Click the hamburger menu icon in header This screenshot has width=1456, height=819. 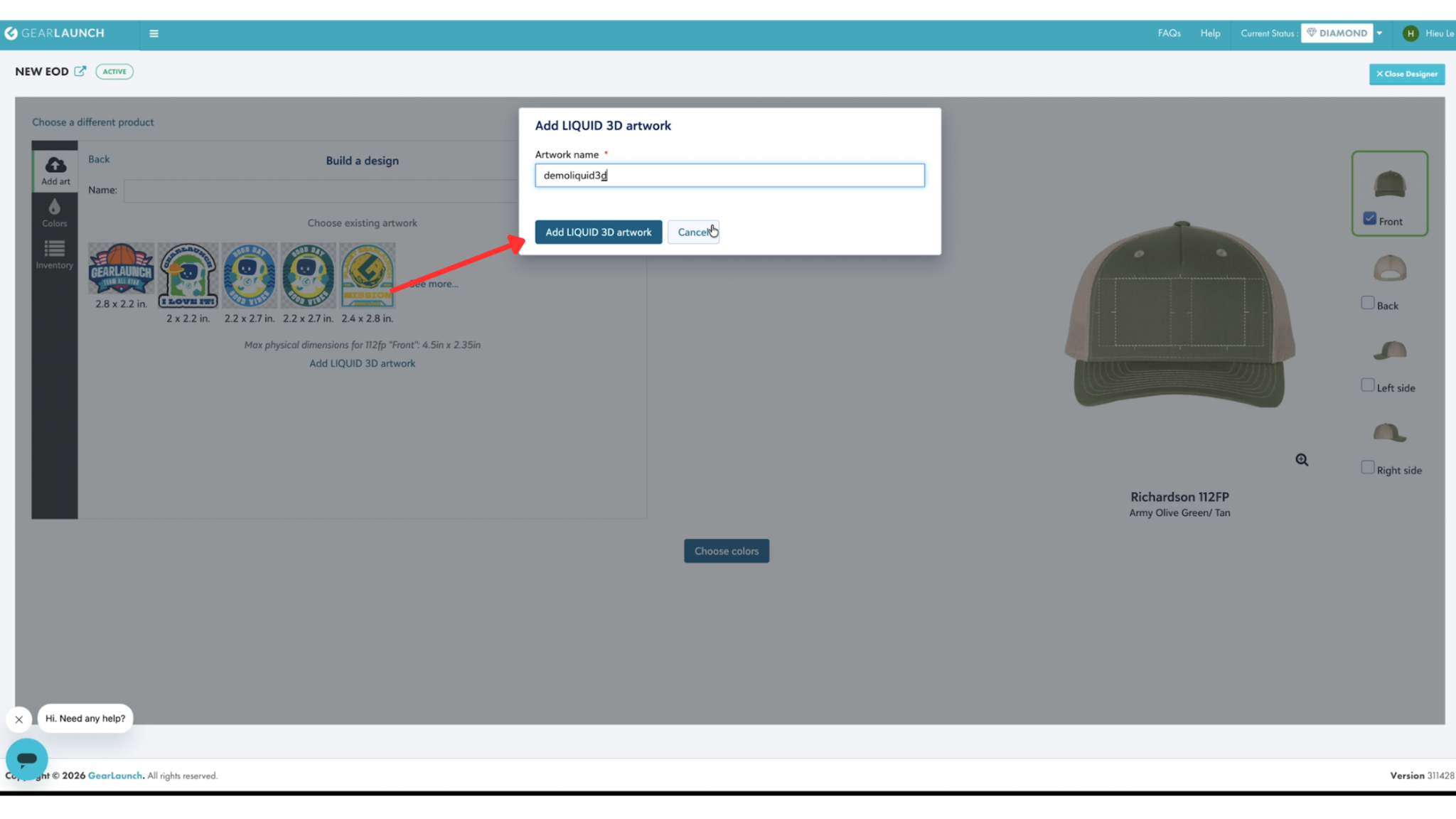tap(154, 33)
